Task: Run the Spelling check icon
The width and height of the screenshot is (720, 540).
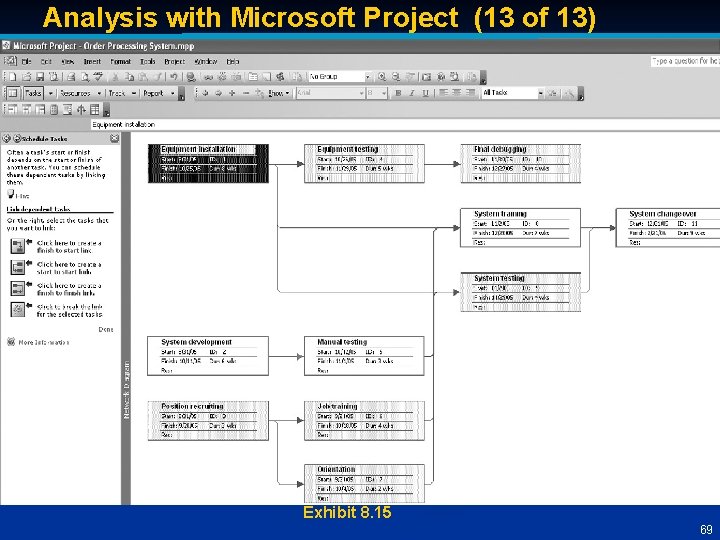Action: (x=98, y=77)
